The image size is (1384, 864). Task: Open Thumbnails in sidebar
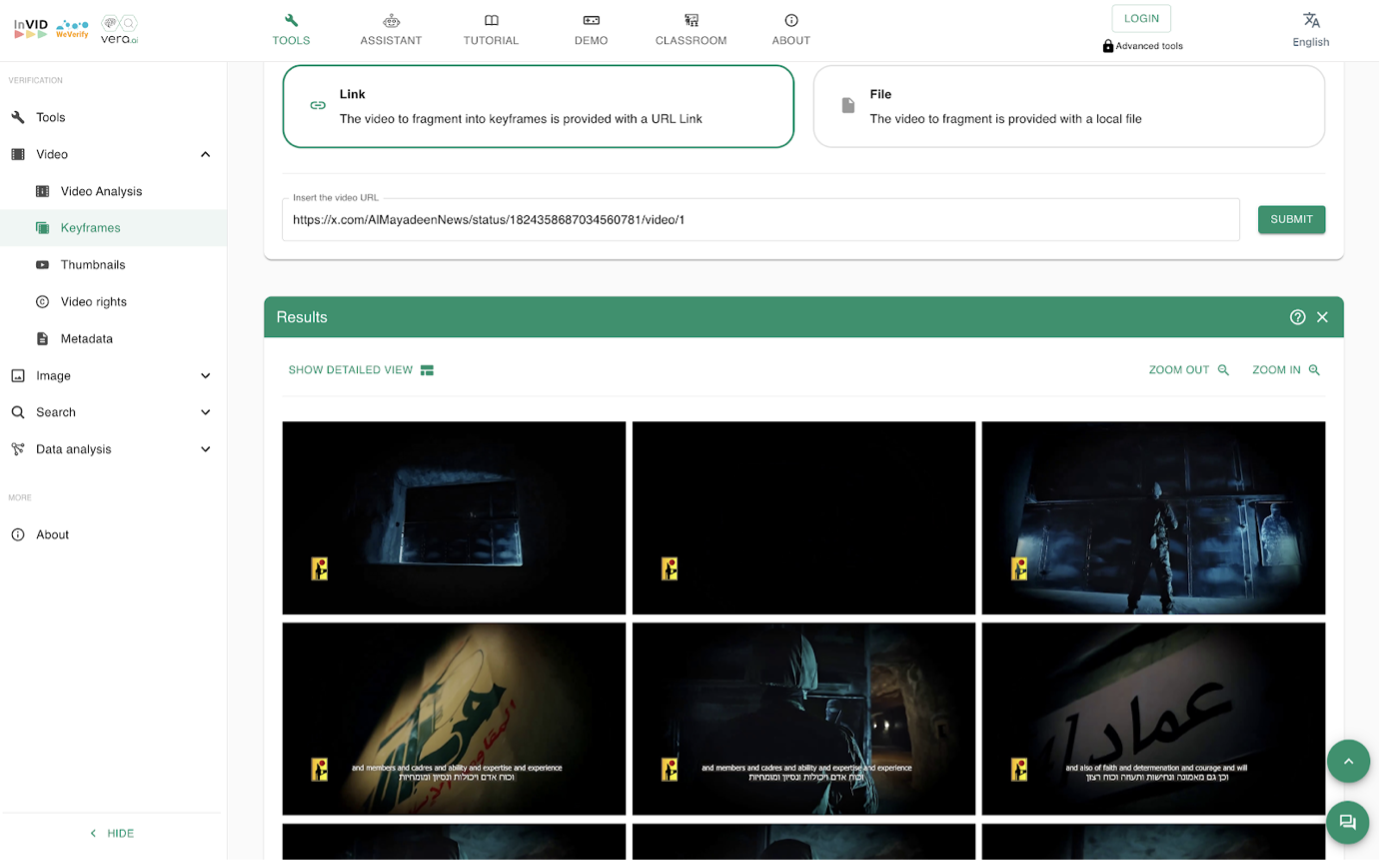click(114, 265)
